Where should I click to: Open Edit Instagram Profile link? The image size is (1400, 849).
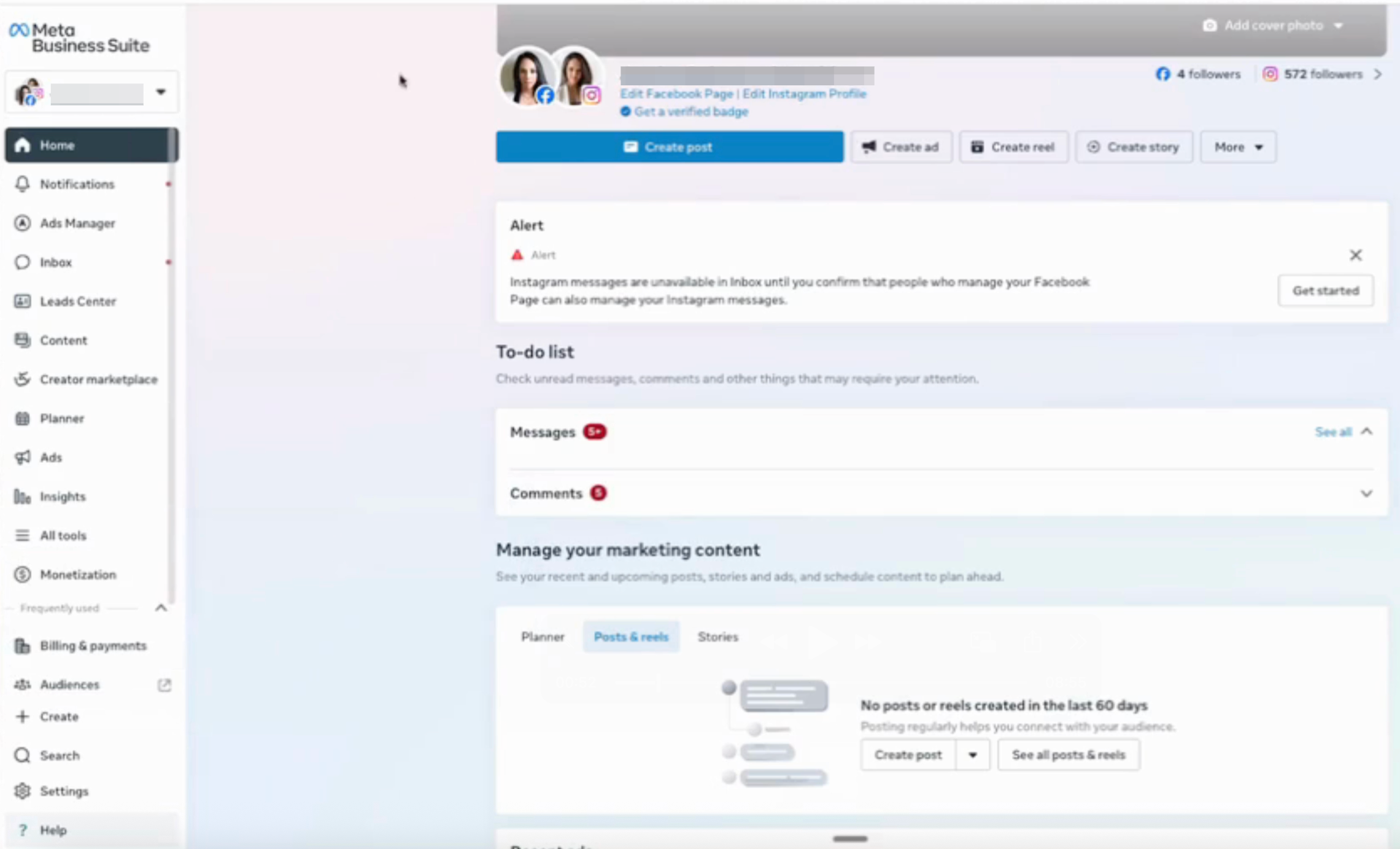[804, 94]
